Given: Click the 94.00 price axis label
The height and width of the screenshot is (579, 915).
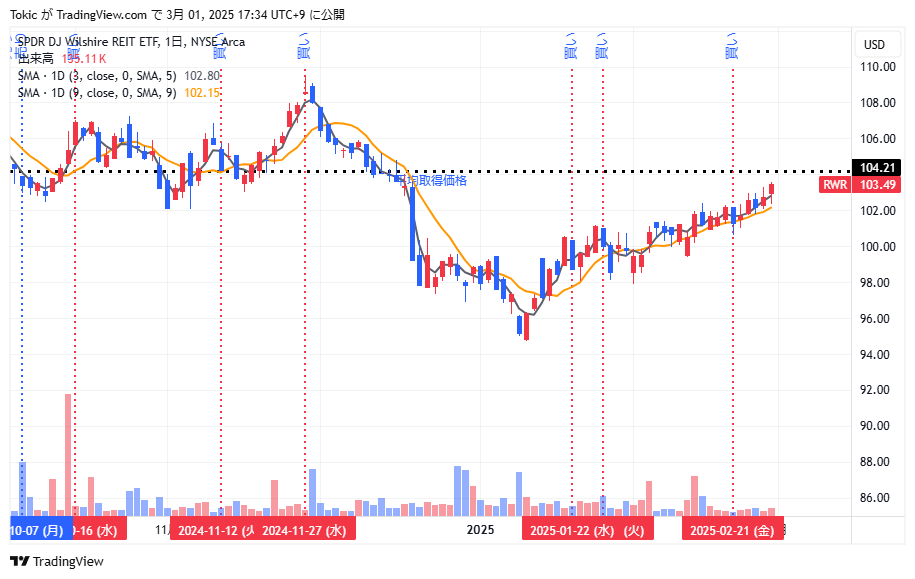Looking at the screenshot, I should (874, 355).
